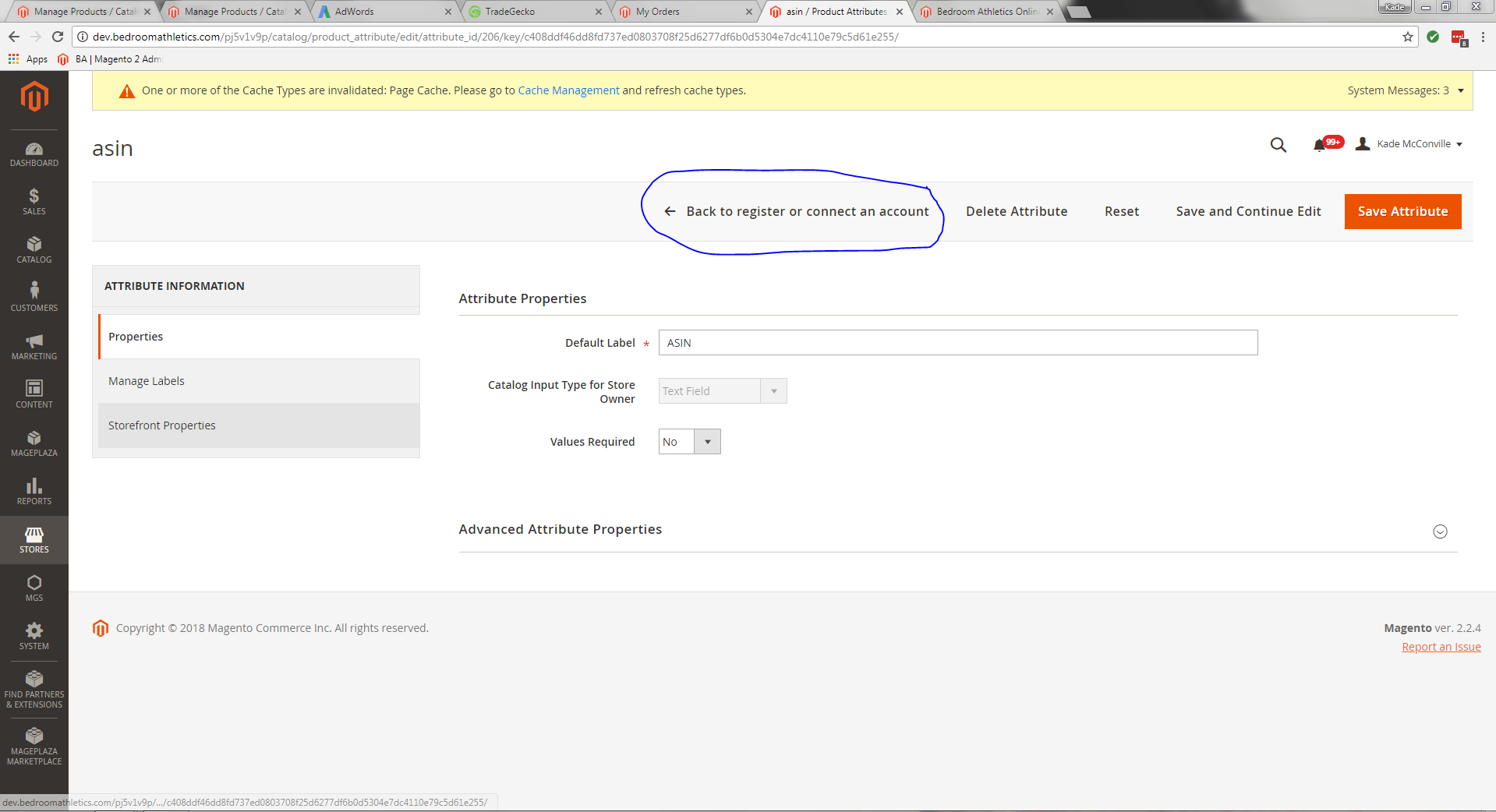This screenshot has width=1496, height=812.
Task: Click the admin search magnifier icon
Action: coord(1278,145)
